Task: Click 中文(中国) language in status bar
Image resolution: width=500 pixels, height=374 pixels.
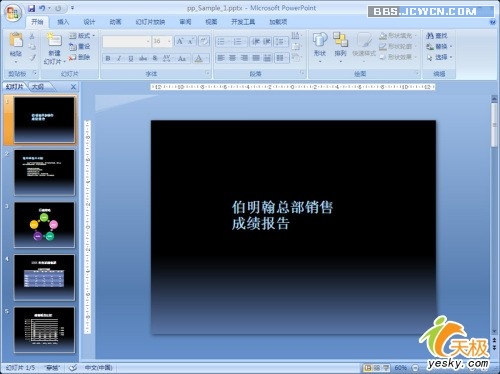Action: tap(98, 368)
